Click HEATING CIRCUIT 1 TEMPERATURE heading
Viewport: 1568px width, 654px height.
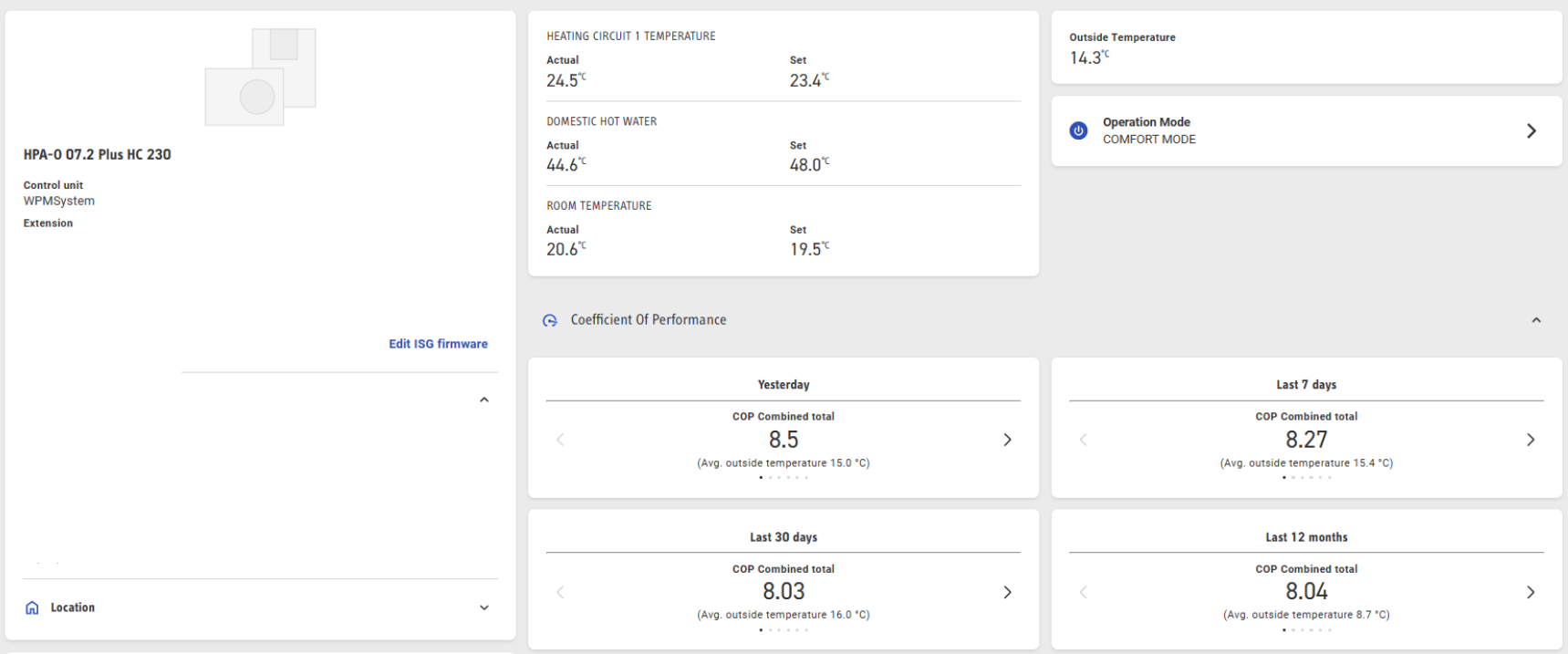tap(631, 36)
